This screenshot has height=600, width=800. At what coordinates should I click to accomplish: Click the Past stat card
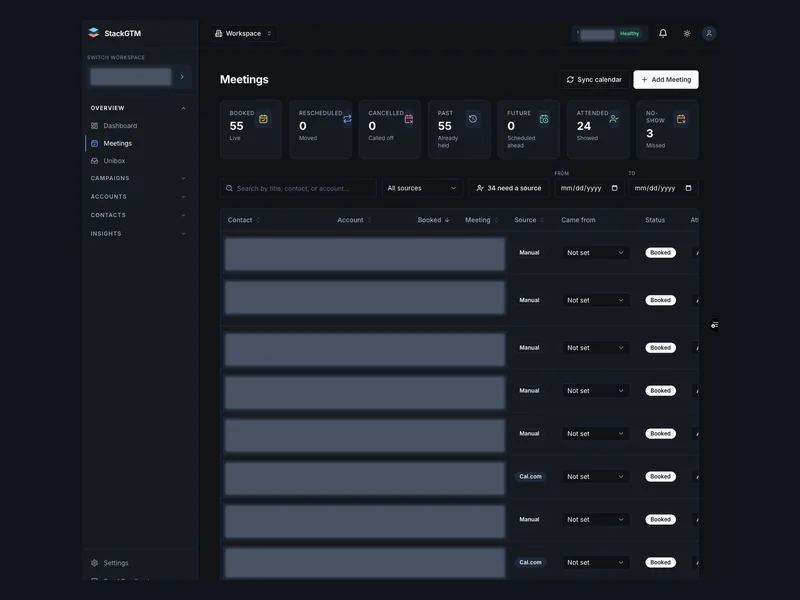[459, 130]
